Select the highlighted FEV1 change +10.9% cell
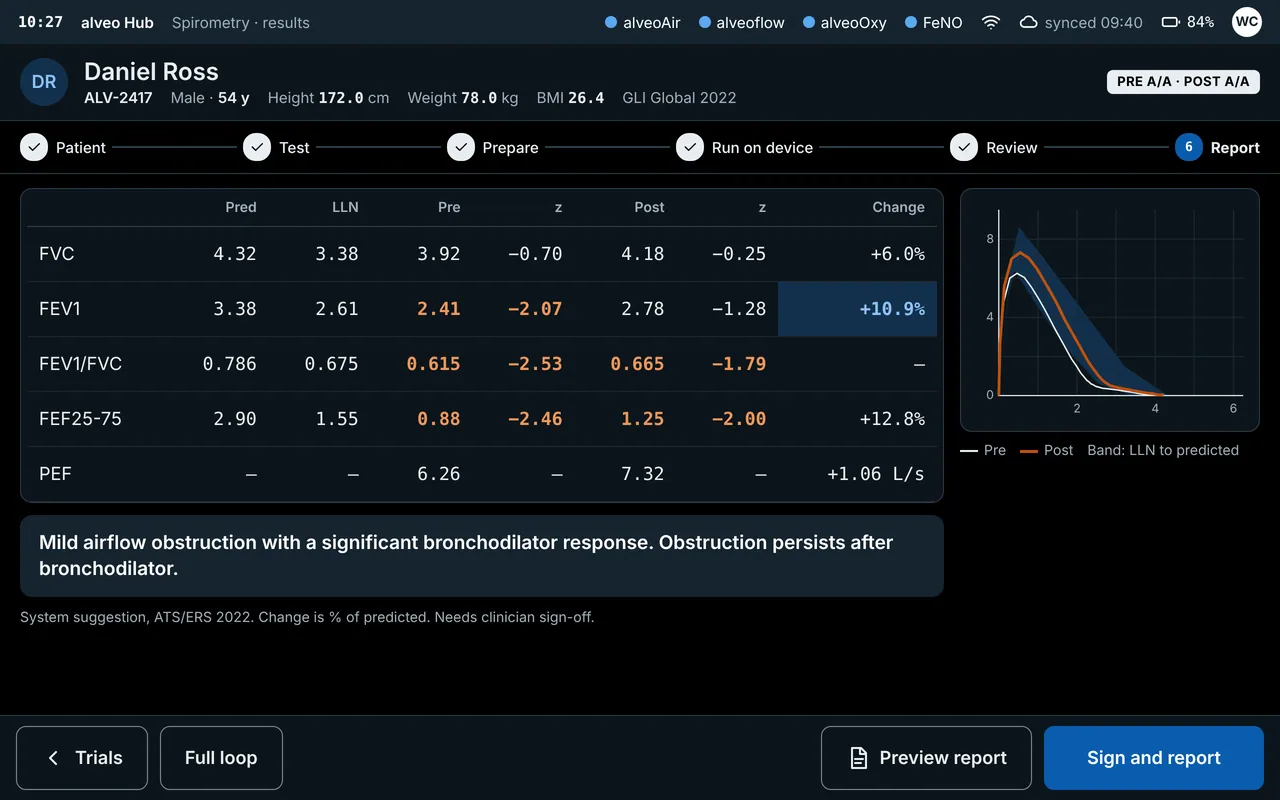This screenshot has height=800, width=1280. tap(857, 309)
